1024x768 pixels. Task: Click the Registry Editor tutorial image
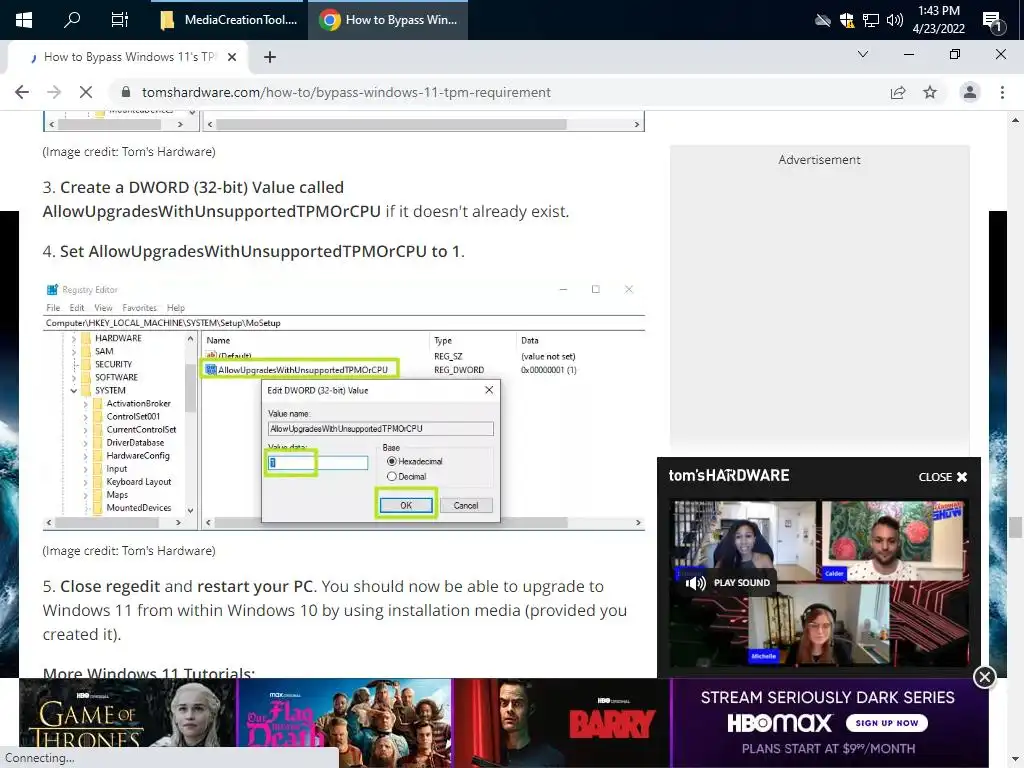click(344, 406)
